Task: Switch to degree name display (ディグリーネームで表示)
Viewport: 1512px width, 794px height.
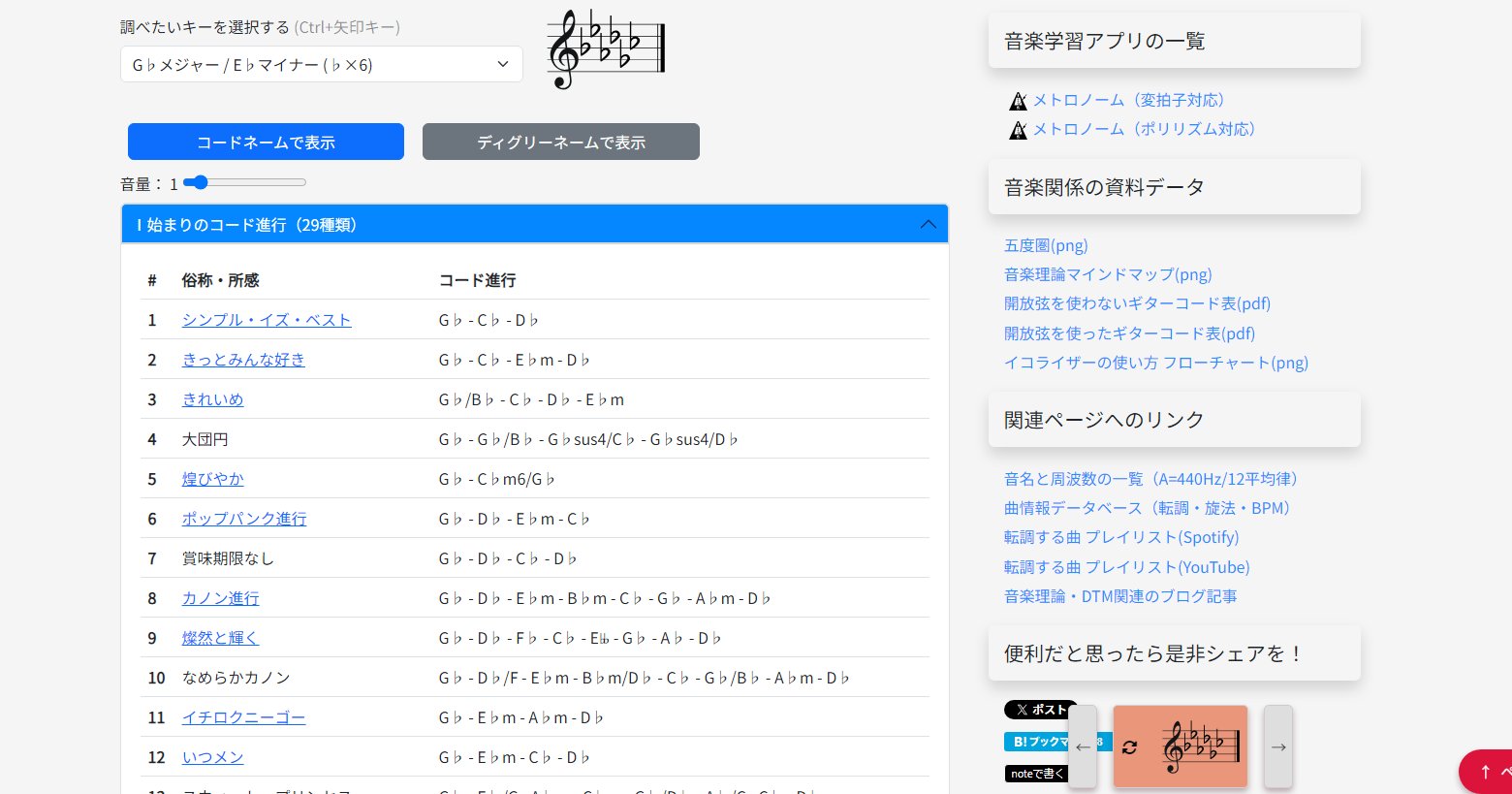Action: pos(560,142)
